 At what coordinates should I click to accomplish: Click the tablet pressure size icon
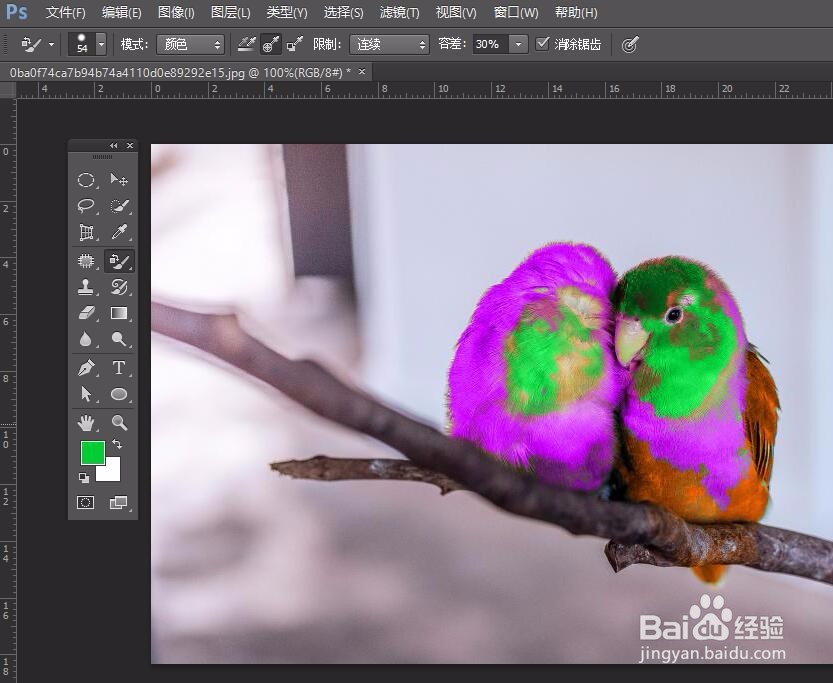[630, 45]
